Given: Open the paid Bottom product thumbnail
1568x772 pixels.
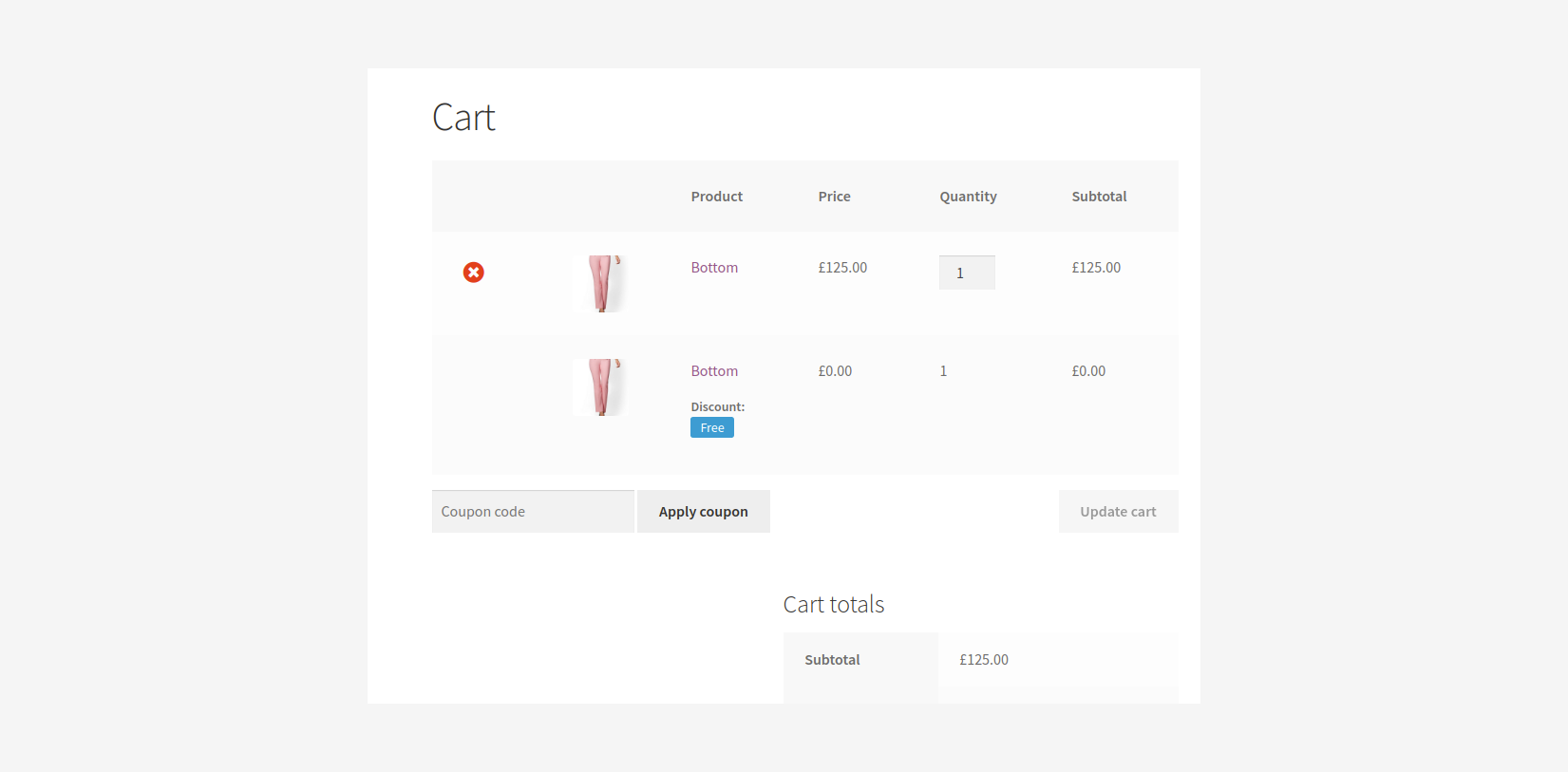Looking at the screenshot, I should tap(600, 283).
